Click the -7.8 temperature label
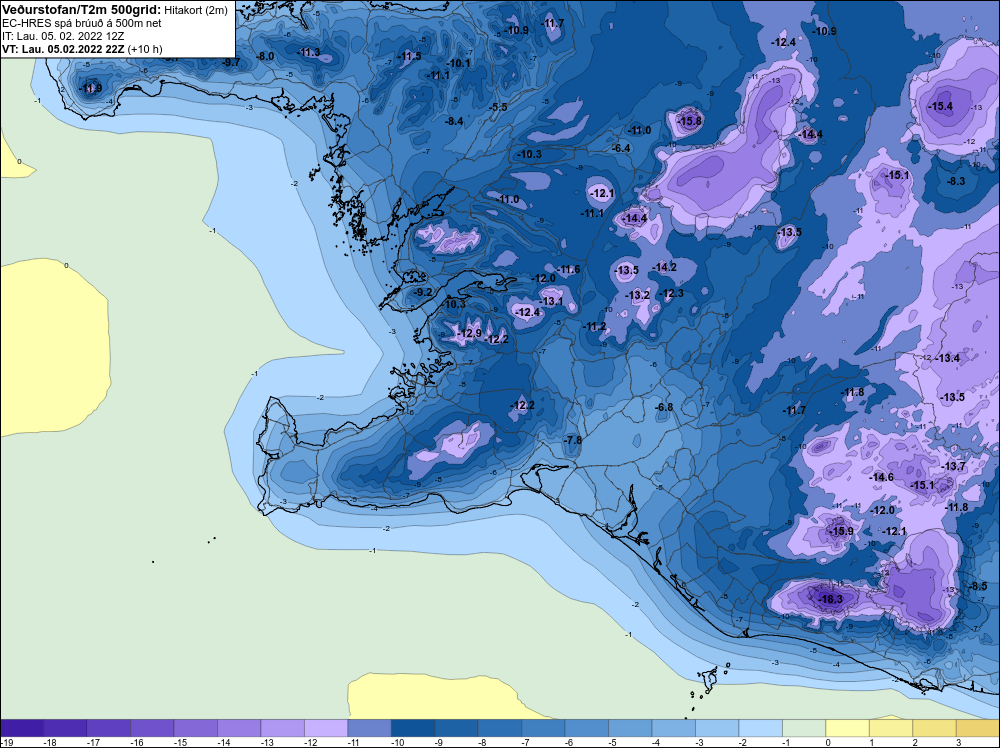 (x=573, y=440)
